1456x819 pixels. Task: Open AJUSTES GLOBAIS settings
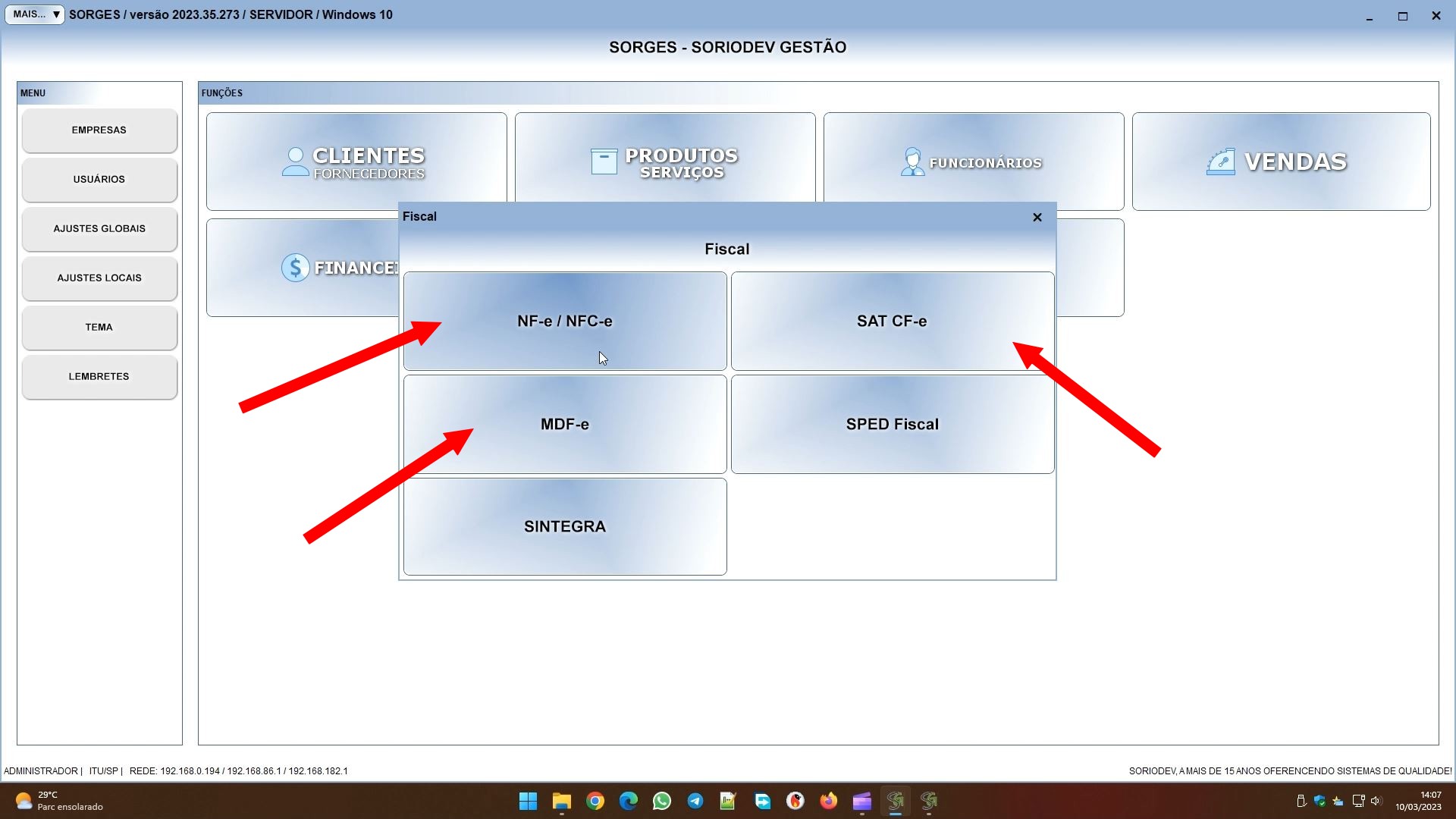click(99, 229)
